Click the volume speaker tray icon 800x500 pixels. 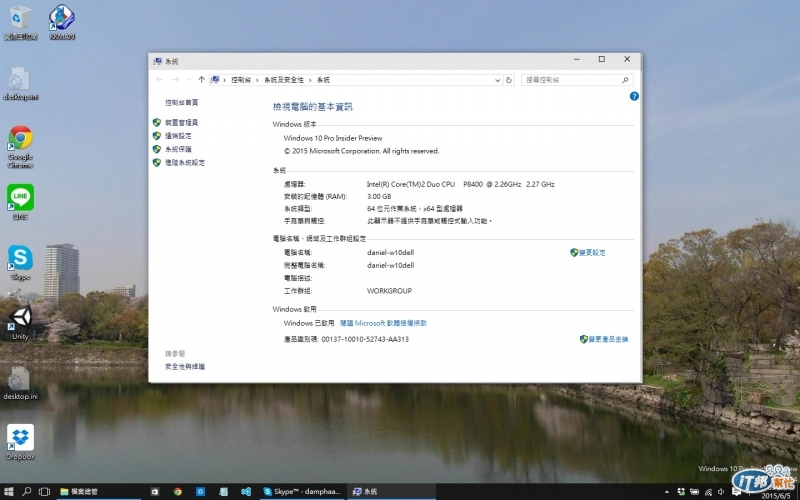(721, 492)
